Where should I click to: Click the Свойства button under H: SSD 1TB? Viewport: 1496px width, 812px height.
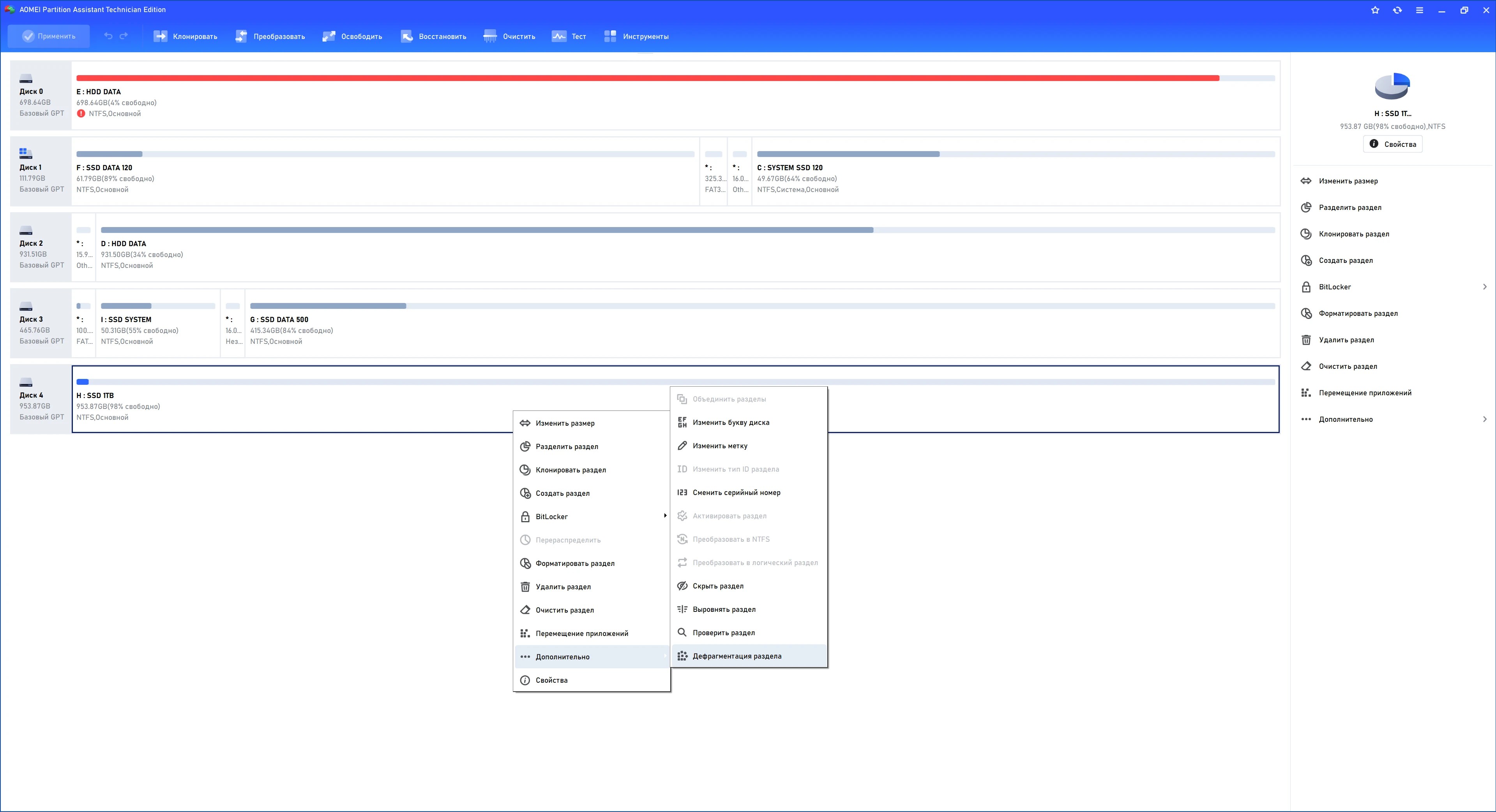pyautogui.click(x=1393, y=144)
